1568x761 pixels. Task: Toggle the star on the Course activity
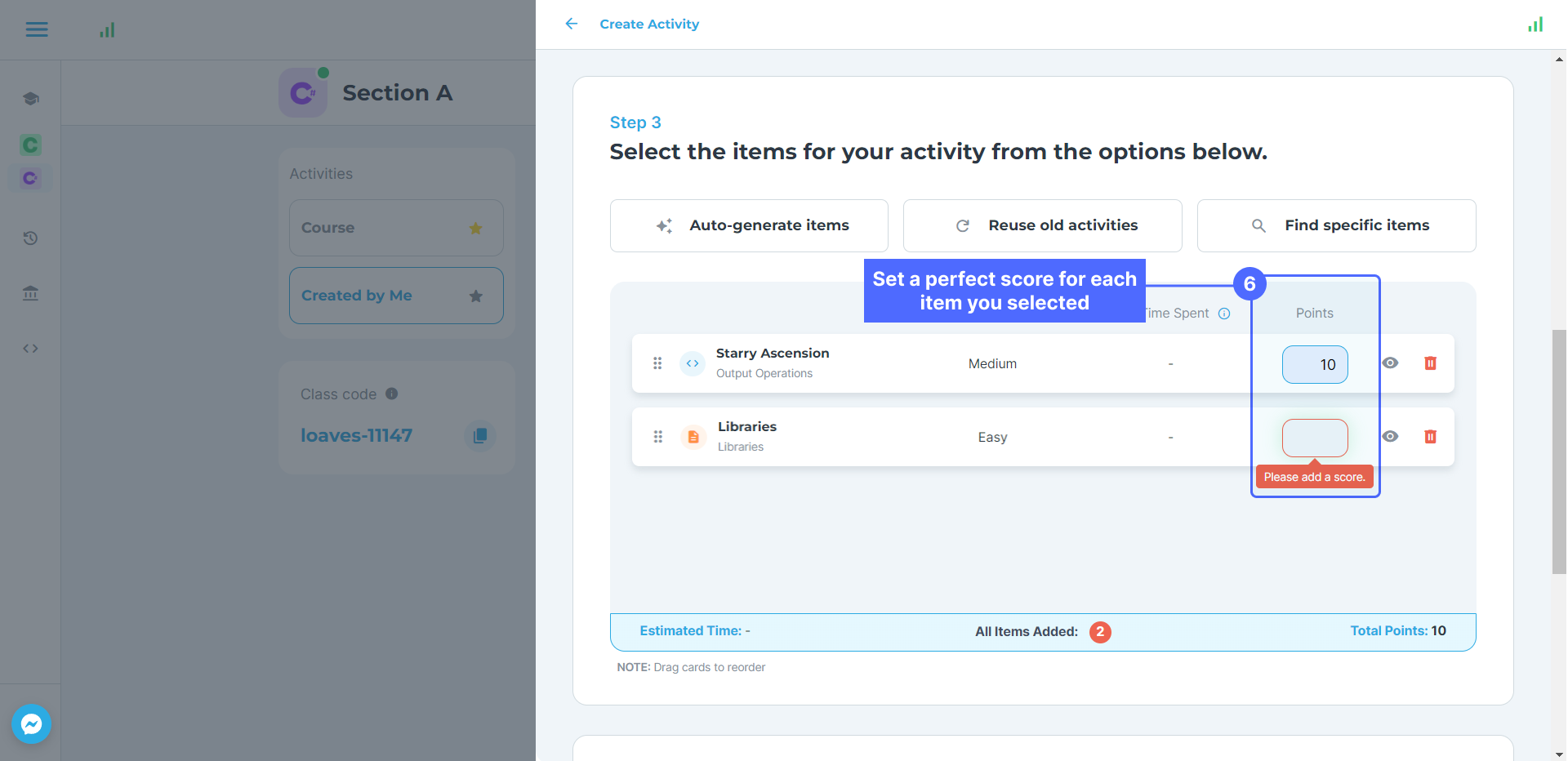coord(475,229)
